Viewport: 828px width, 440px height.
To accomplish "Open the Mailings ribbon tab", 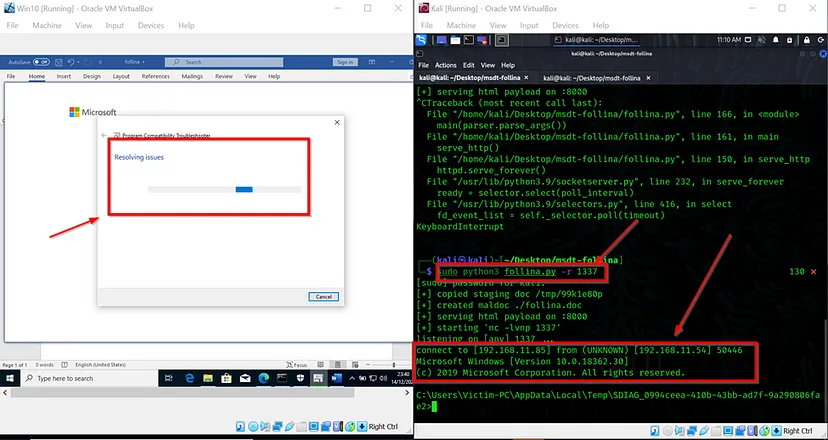I will coord(194,76).
